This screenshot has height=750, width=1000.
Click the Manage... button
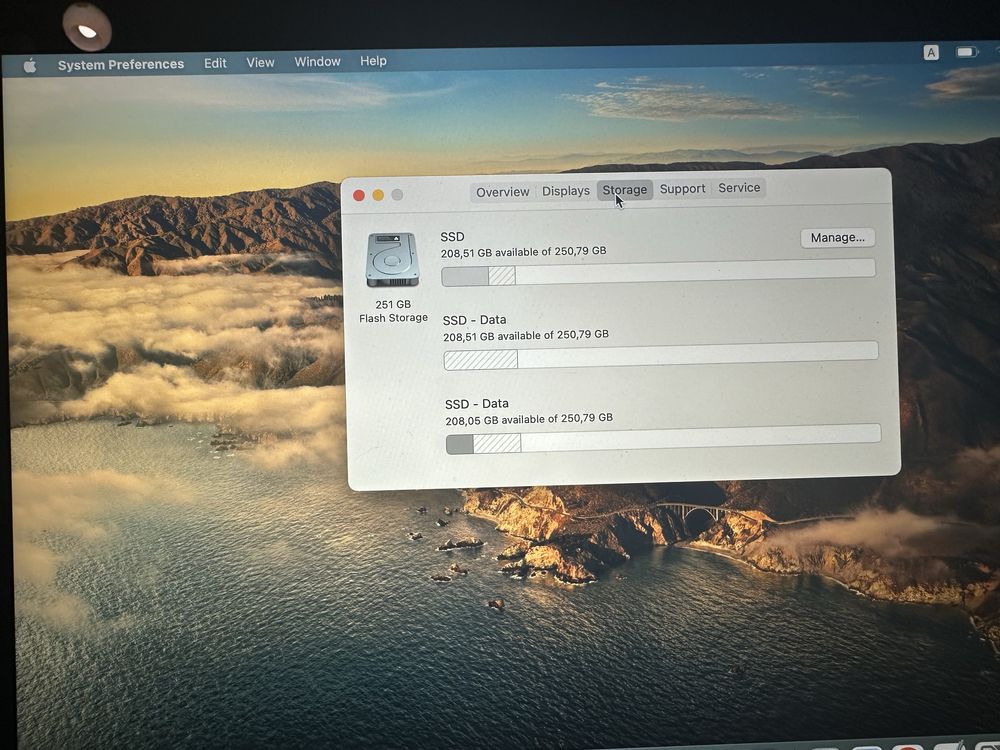[837, 238]
